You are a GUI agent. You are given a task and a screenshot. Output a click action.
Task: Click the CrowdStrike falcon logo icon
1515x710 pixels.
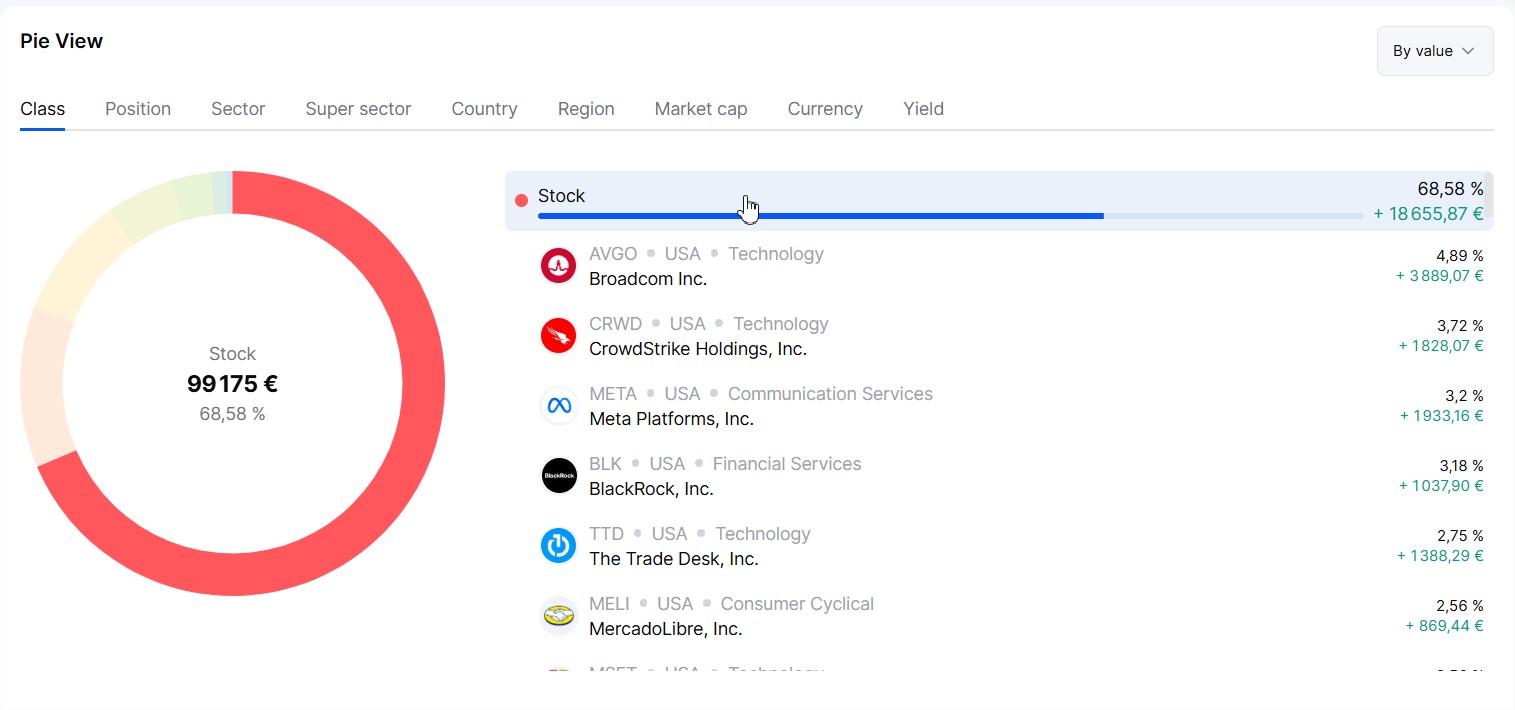[x=558, y=336]
